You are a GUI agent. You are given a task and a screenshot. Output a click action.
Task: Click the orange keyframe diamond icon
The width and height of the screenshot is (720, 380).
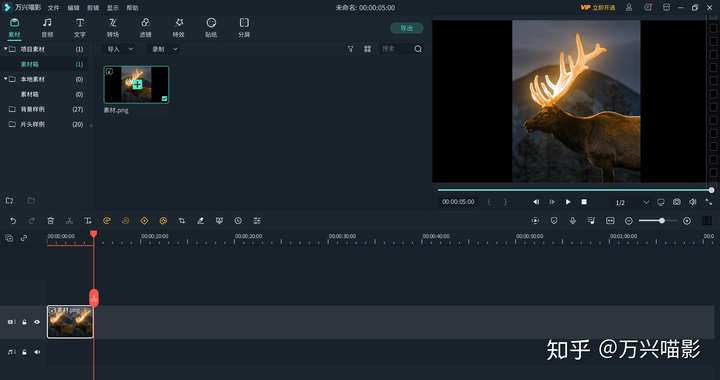[x=144, y=221]
